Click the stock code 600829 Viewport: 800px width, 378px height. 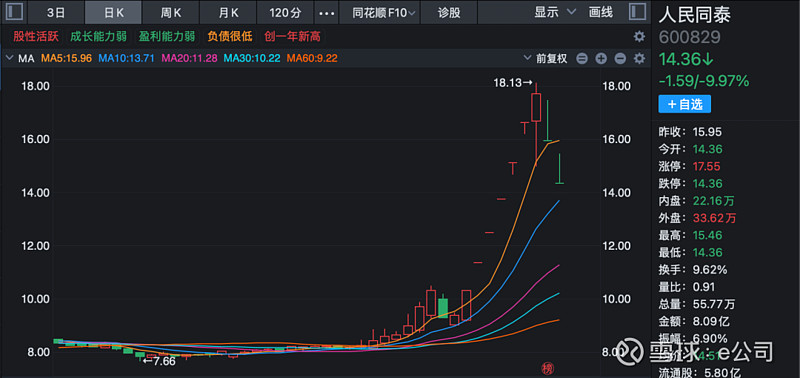click(x=689, y=37)
